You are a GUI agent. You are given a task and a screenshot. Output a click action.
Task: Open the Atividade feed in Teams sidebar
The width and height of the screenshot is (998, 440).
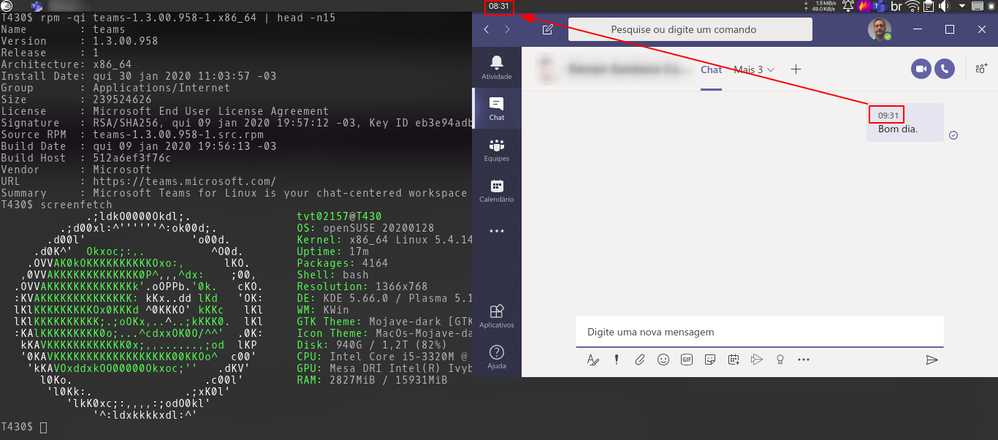[496, 67]
